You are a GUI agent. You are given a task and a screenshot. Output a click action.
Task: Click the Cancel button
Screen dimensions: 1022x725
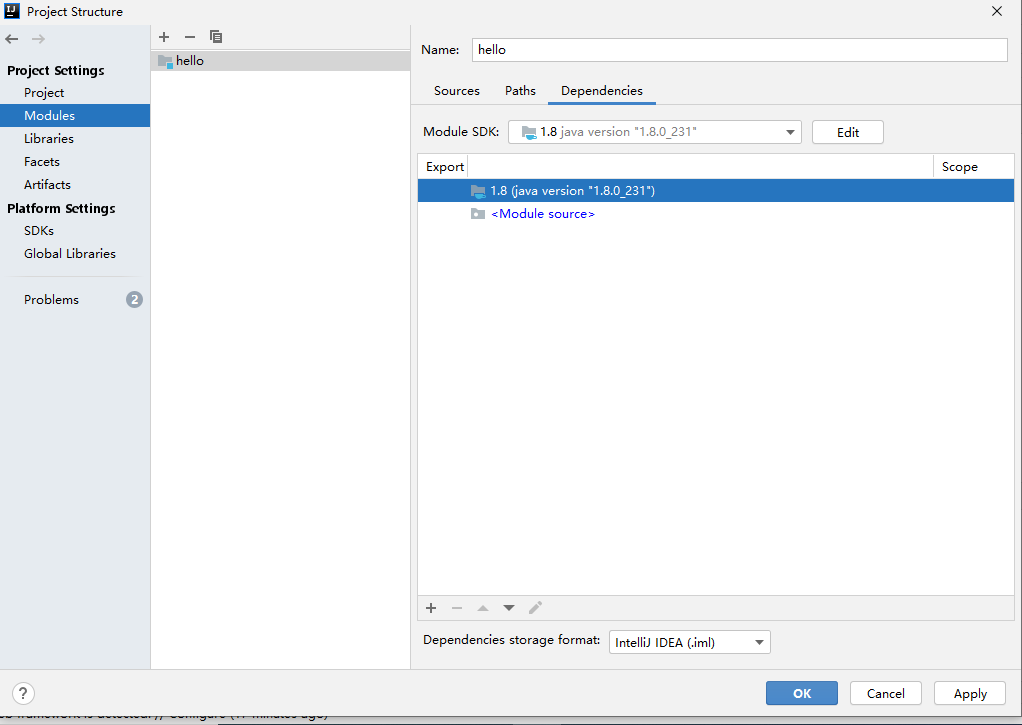(886, 694)
